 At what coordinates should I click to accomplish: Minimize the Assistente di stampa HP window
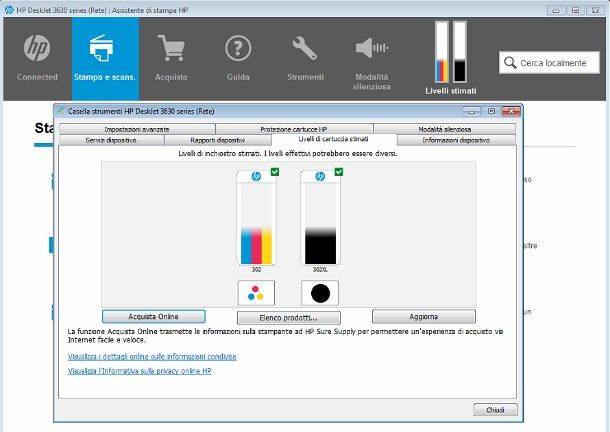[556, 10]
